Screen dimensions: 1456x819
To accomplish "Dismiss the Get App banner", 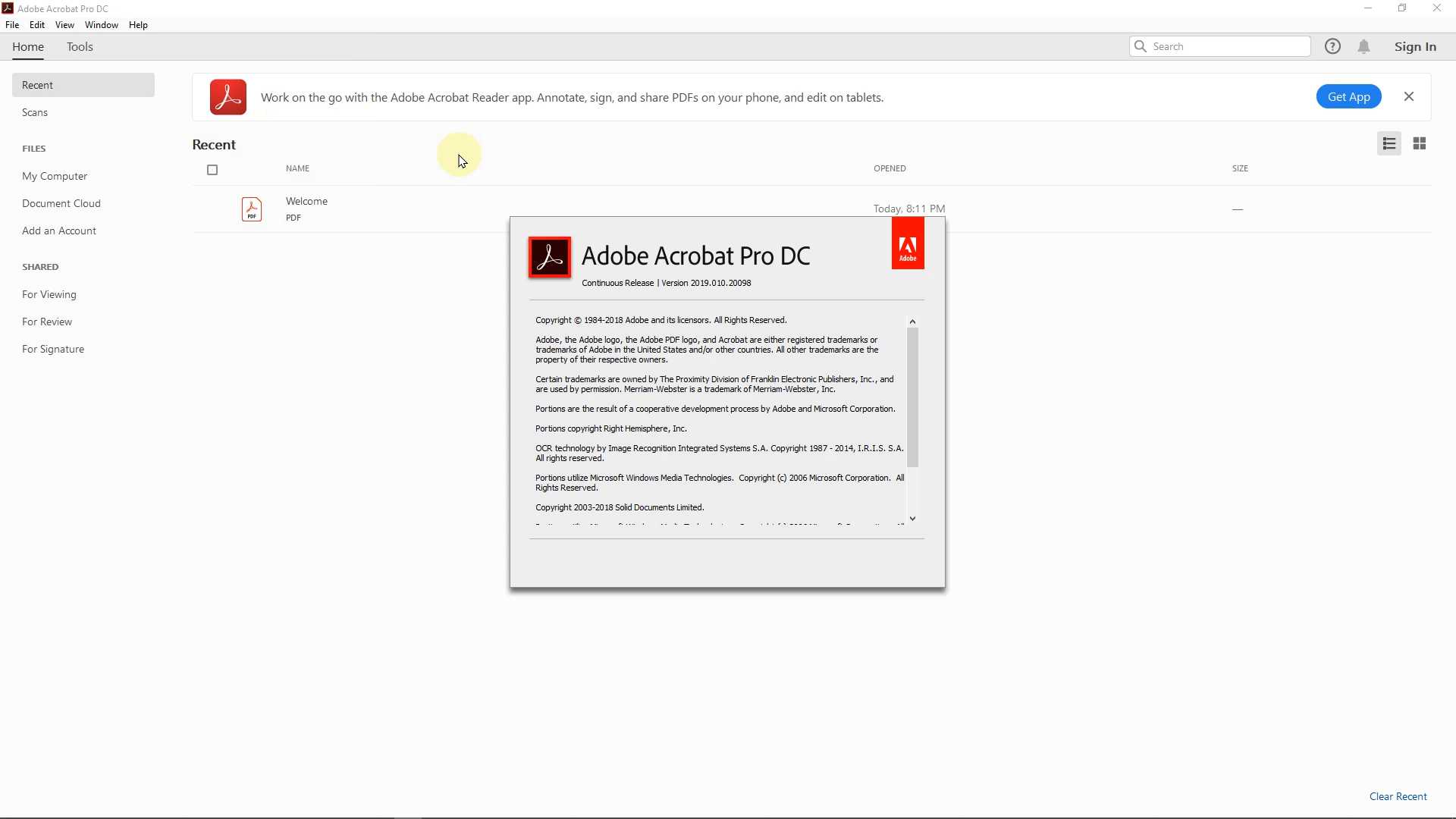I will tap(1409, 96).
